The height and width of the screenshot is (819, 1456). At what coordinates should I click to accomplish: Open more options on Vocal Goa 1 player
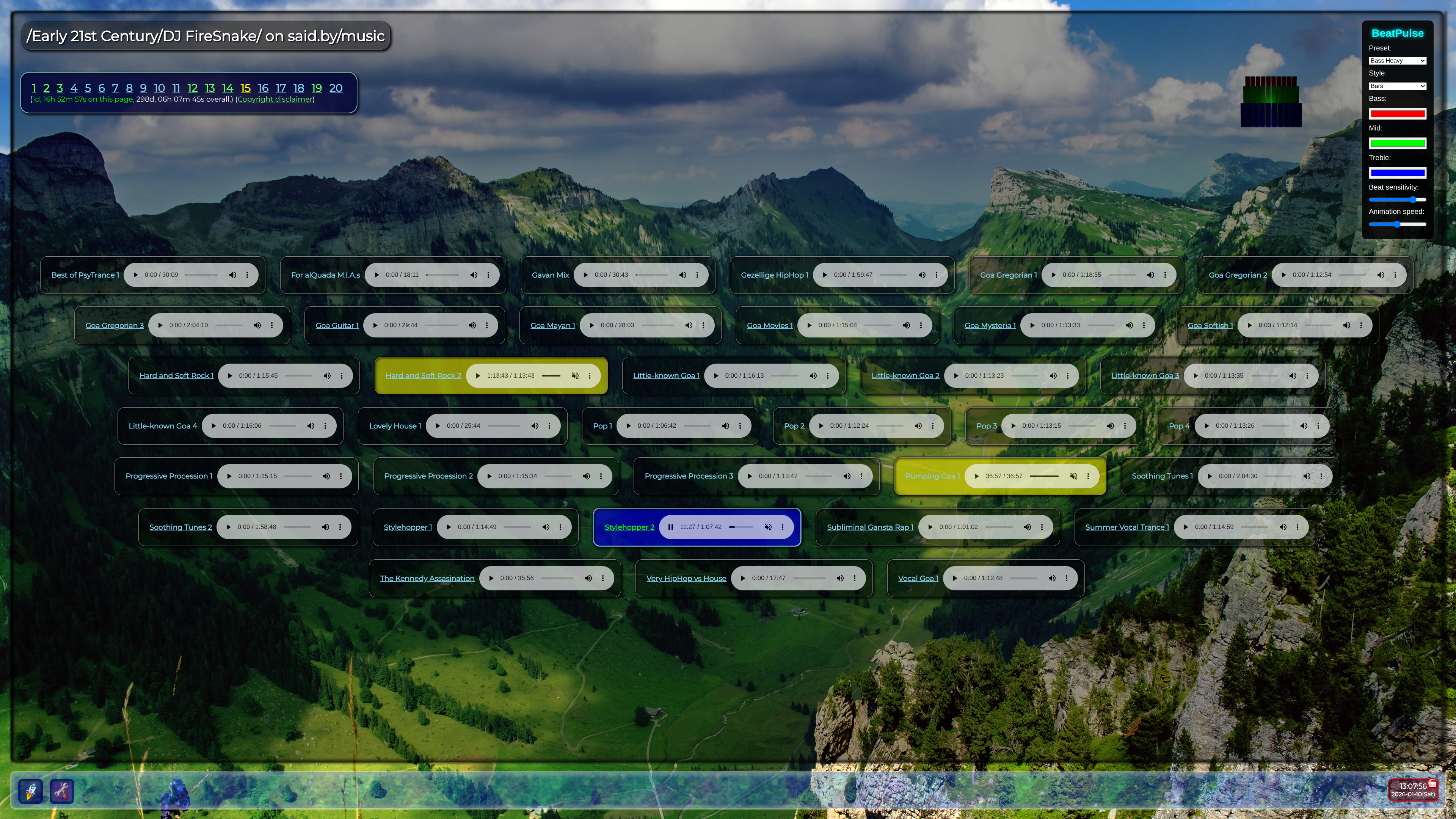pyautogui.click(x=1067, y=578)
